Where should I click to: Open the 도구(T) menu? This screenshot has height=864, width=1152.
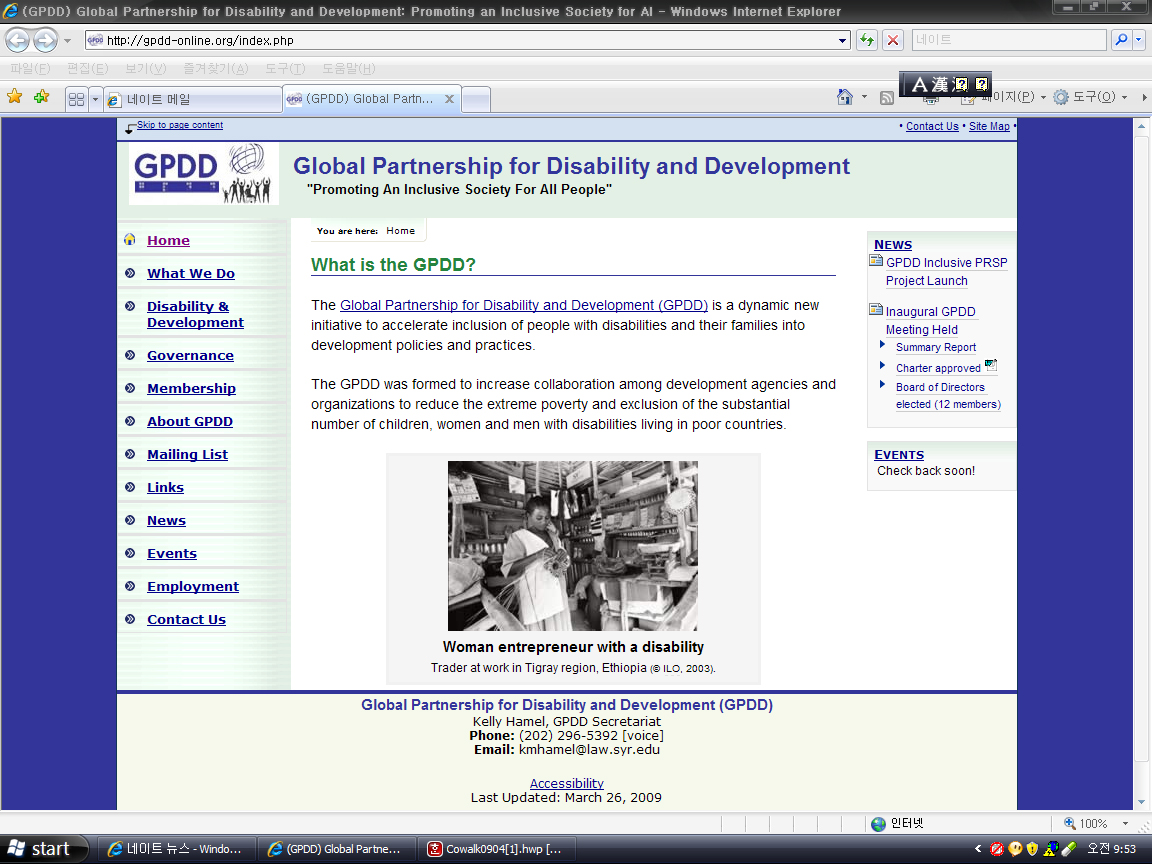[x=285, y=68]
